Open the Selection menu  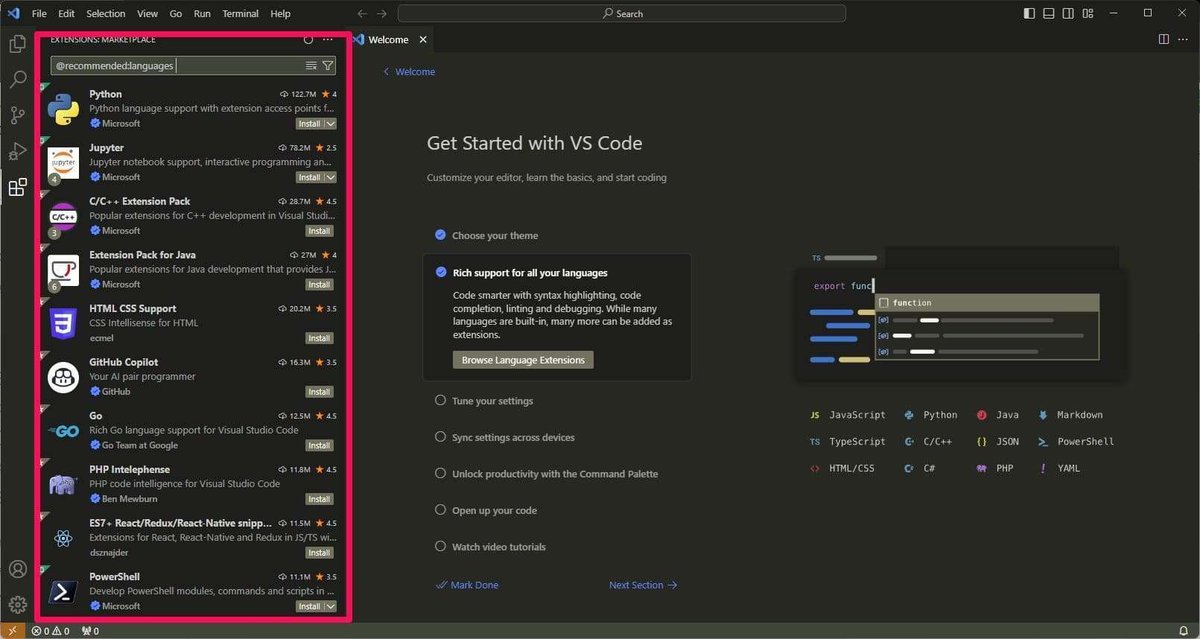click(x=106, y=14)
